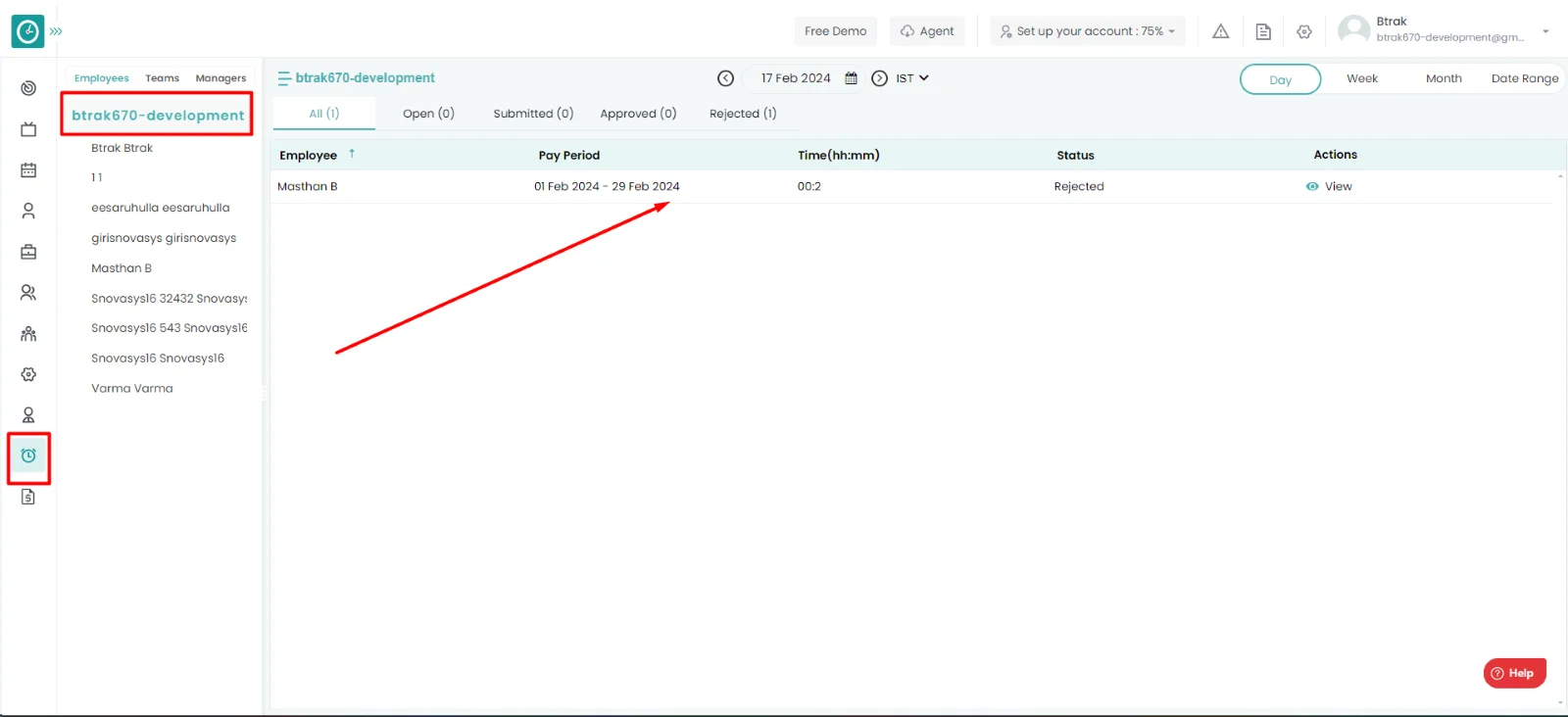Click the Btrak profile avatar
This screenshot has width=1568, height=717.
[x=1354, y=30]
